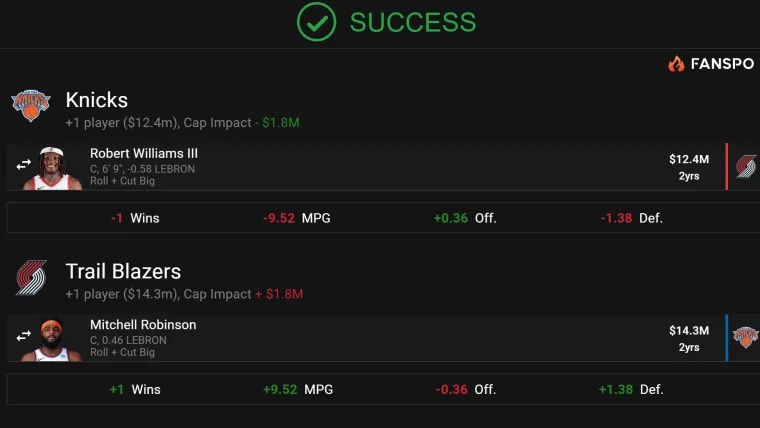Select the Robert Williams III name
Screen dimensions: 760x428
click(x=144, y=153)
